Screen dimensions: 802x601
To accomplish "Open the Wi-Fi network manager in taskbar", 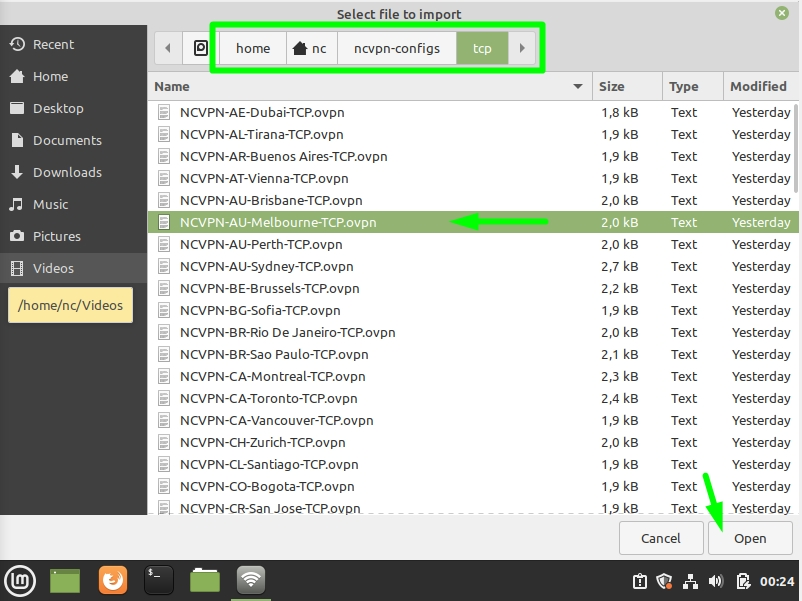I will [x=250, y=580].
